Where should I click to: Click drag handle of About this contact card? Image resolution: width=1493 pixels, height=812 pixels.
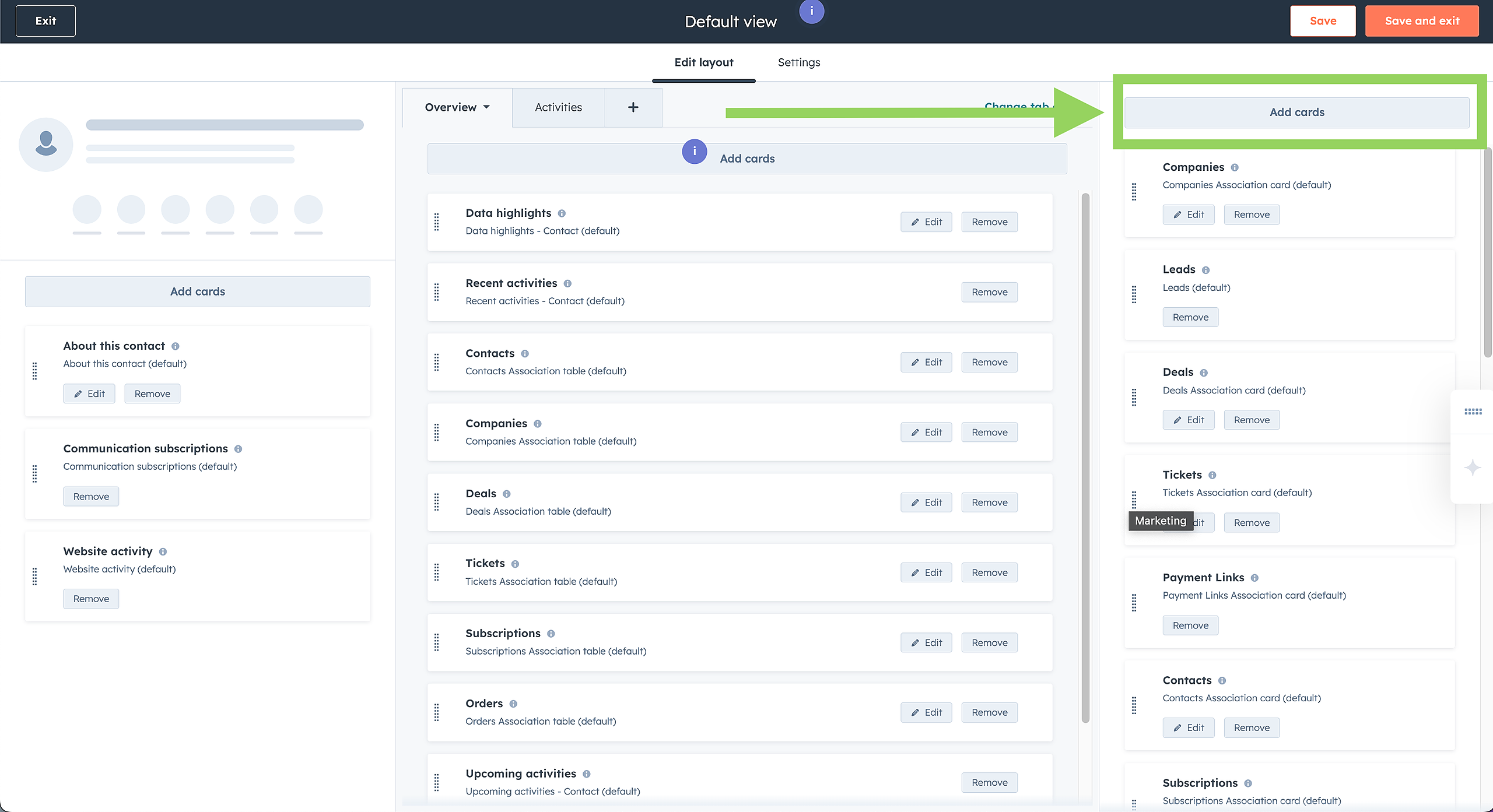[x=35, y=371]
